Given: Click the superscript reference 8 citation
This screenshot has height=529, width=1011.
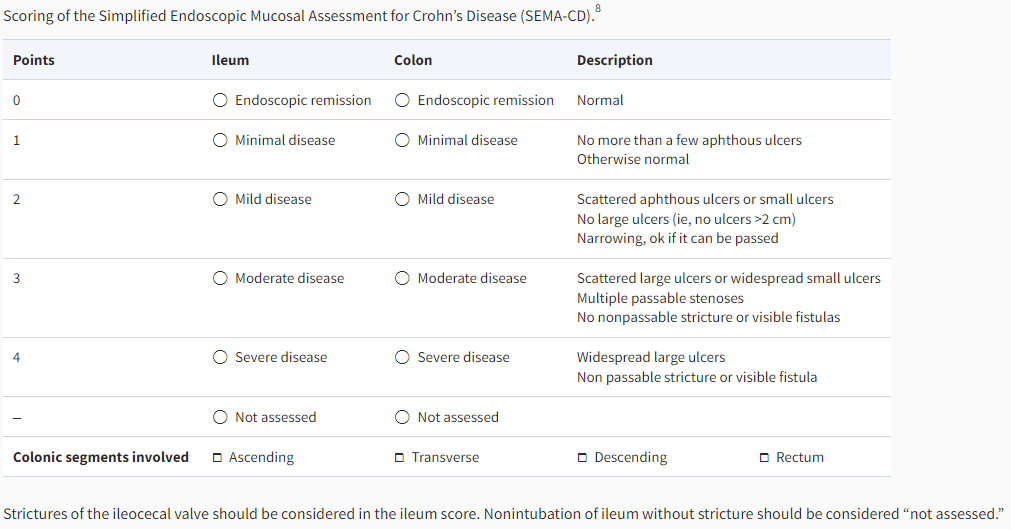Looking at the screenshot, I should (x=599, y=9).
